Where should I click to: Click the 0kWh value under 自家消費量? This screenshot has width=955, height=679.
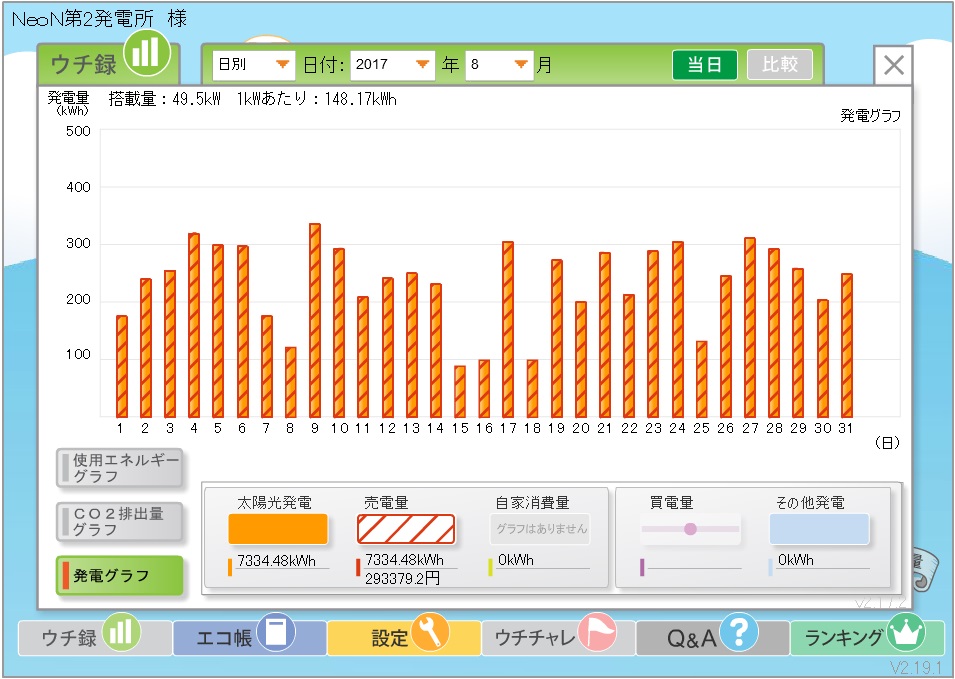515,560
